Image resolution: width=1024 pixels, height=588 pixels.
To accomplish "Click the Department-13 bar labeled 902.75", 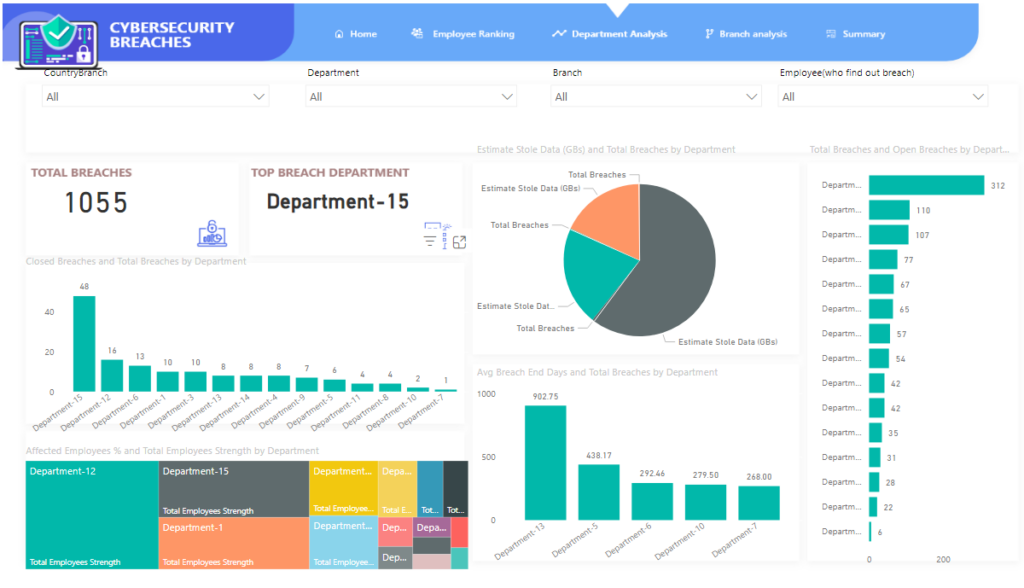I will coord(545,462).
